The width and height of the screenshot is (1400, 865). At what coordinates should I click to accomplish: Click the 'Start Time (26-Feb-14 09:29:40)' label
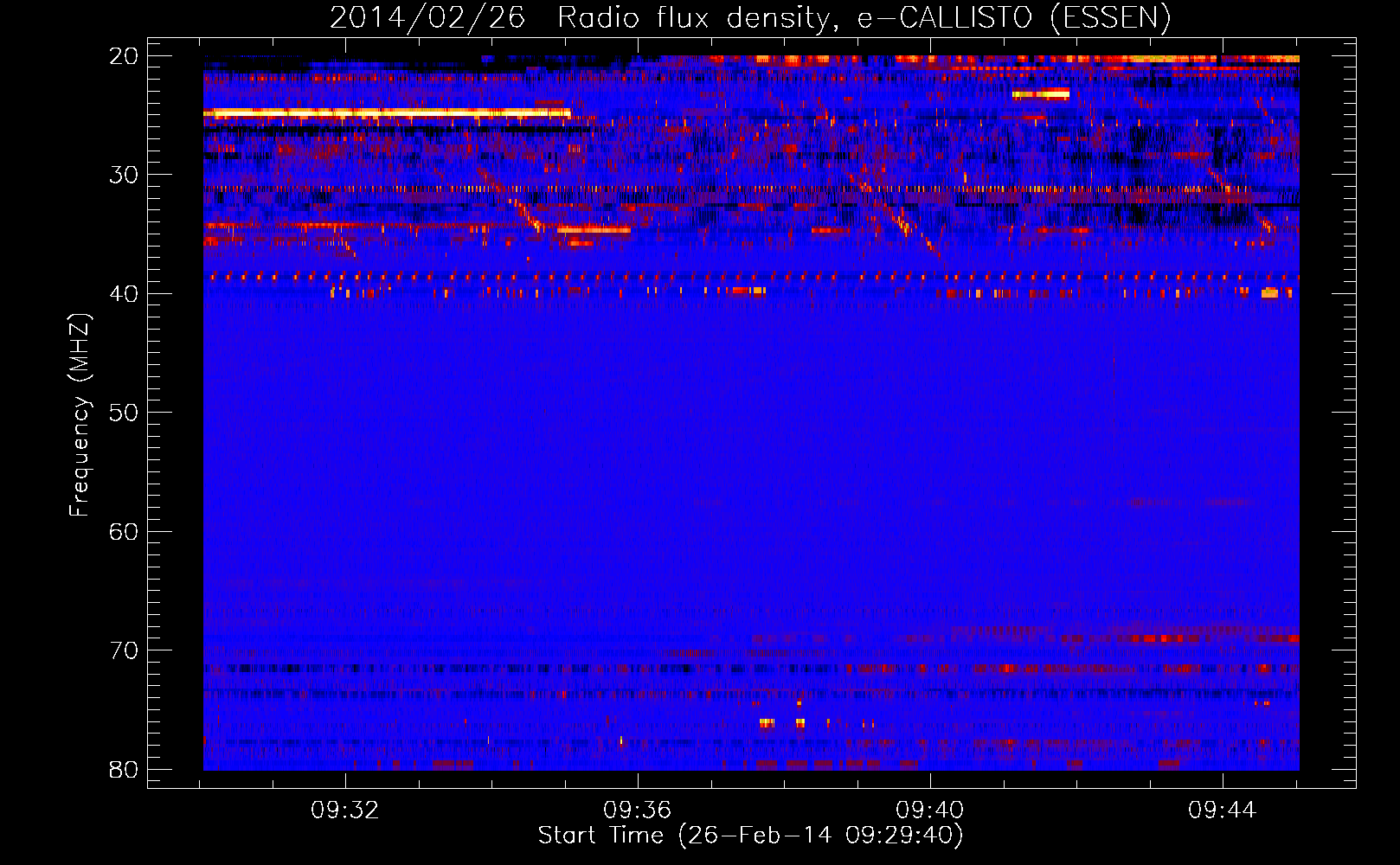pos(750,835)
